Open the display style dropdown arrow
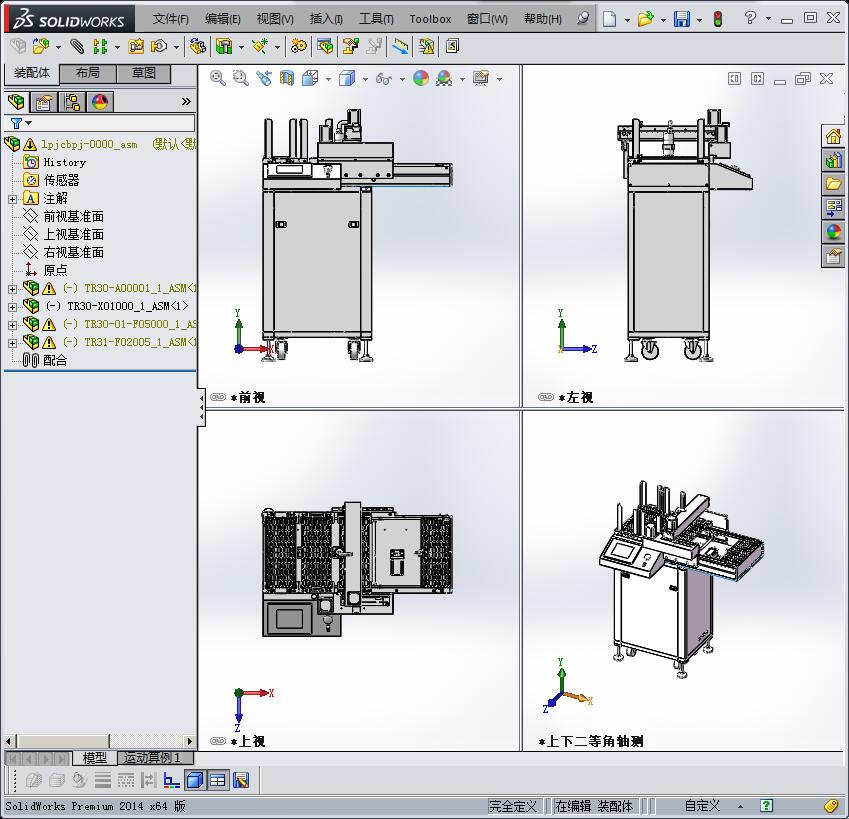Screen dimensions: 849x819 click(365, 77)
